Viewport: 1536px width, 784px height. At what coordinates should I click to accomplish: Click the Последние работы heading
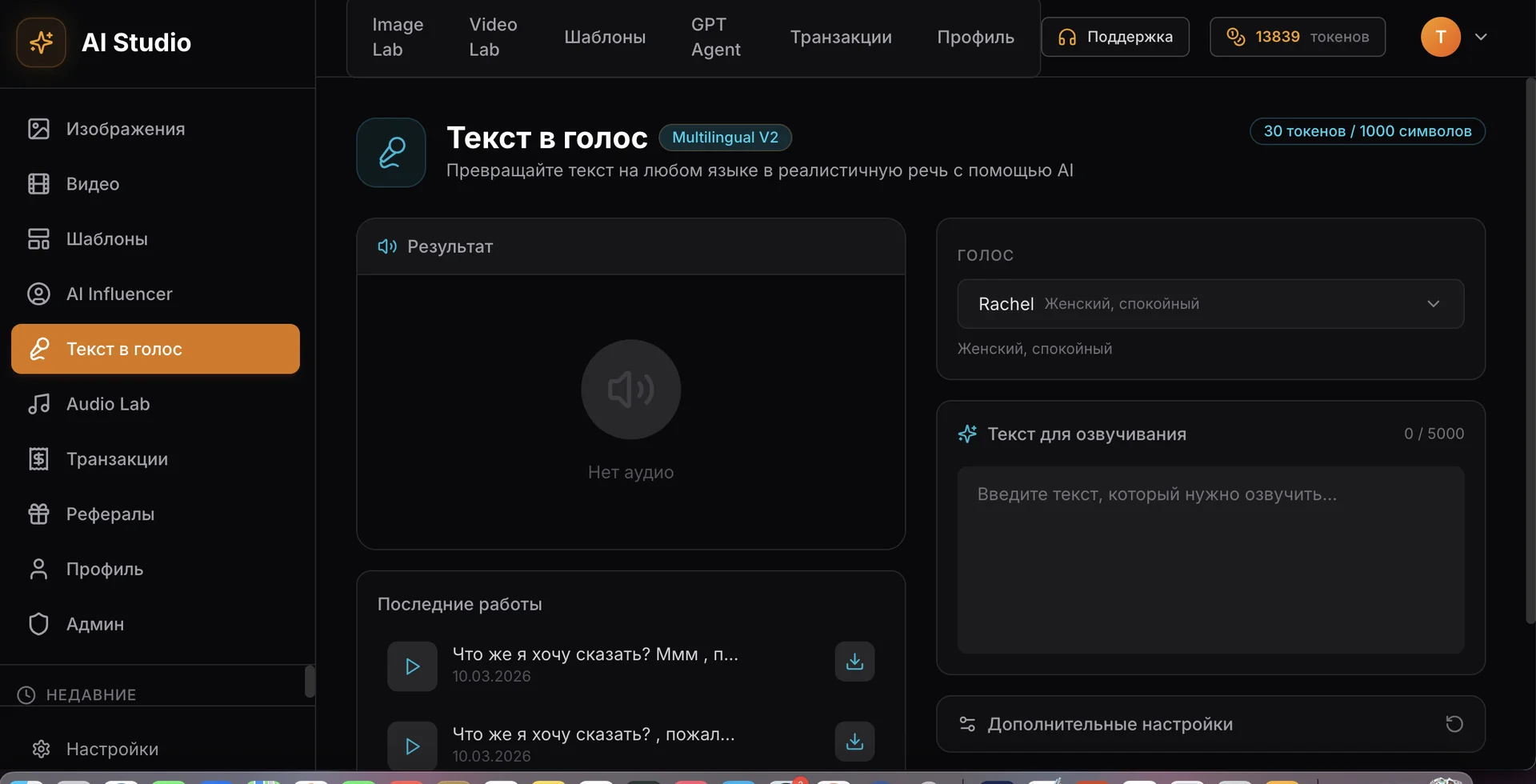459,604
